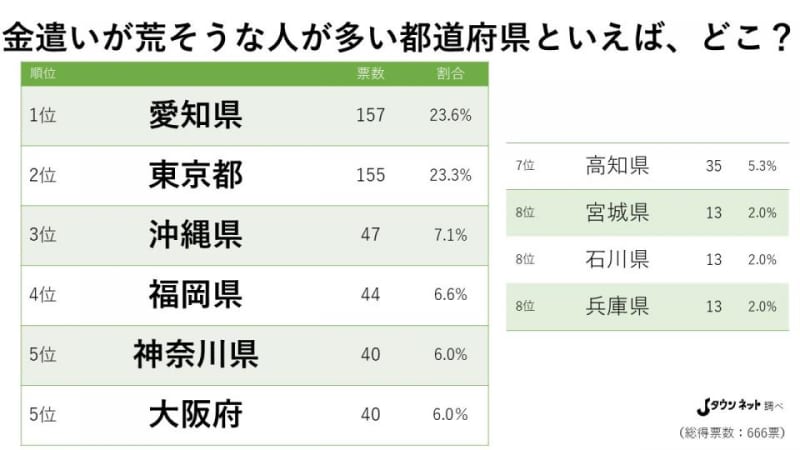Select the 神奈川県 entry
800x450 pixels.
point(255,355)
